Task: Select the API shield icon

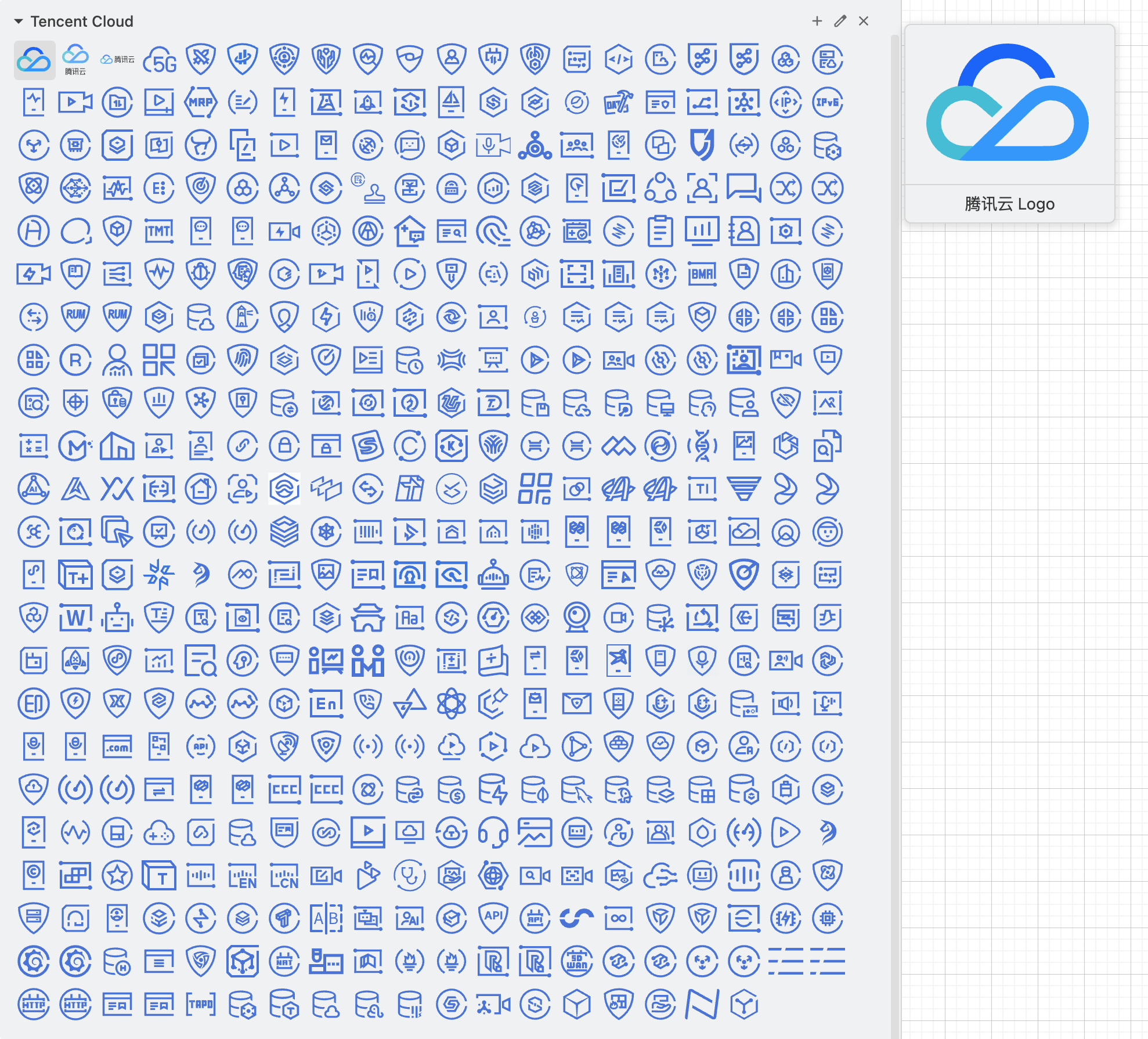Action: pyautogui.click(x=493, y=918)
